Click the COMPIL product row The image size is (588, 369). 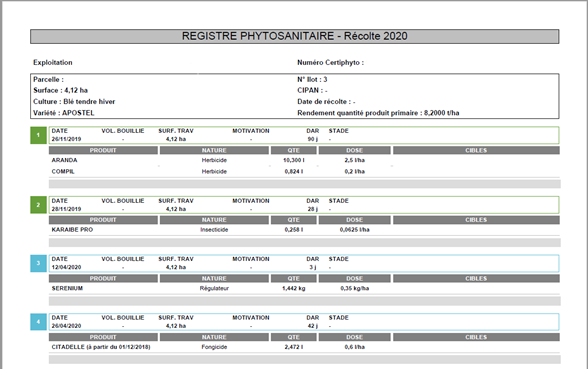tap(304, 171)
